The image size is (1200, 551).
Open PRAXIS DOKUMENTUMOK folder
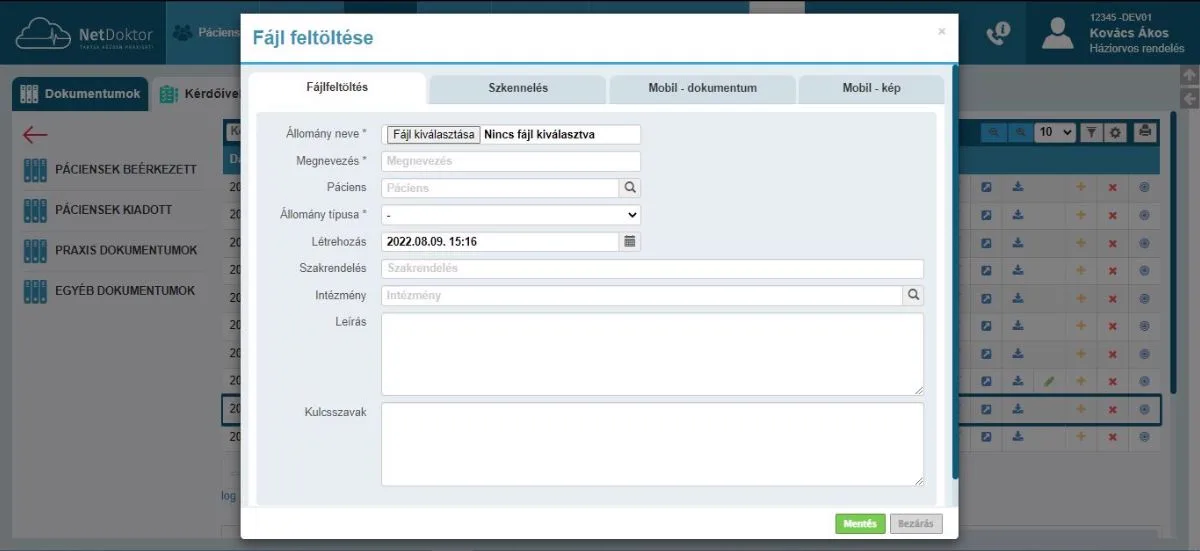tap(110, 250)
